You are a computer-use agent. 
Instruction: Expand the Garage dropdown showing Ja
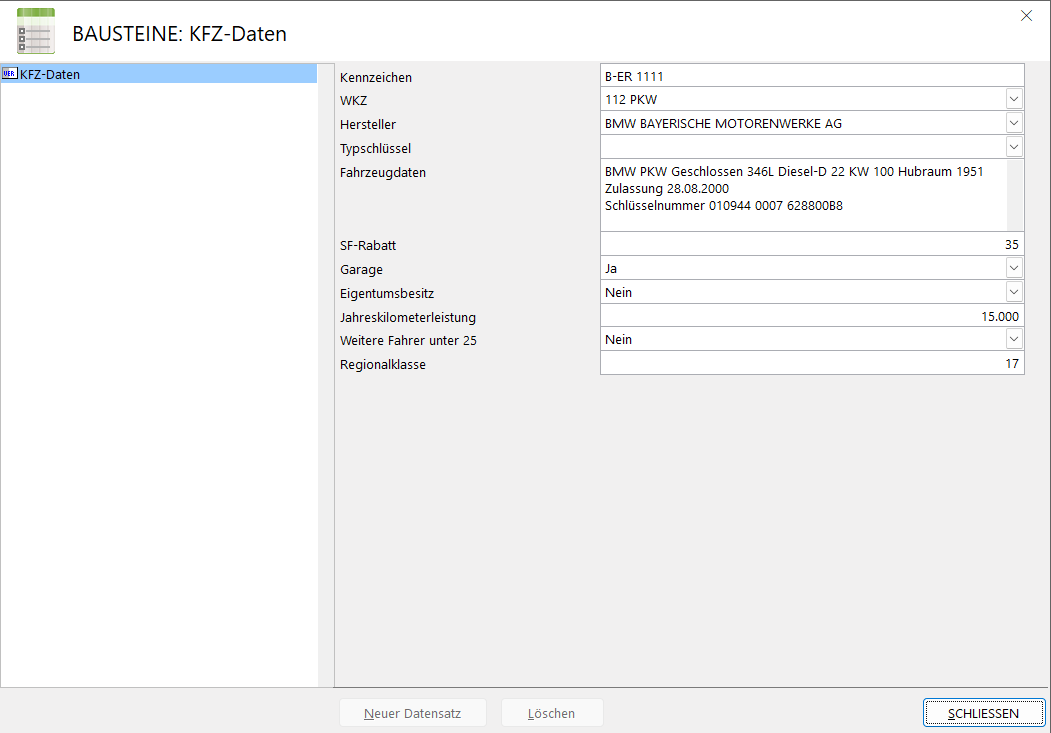(1014, 268)
